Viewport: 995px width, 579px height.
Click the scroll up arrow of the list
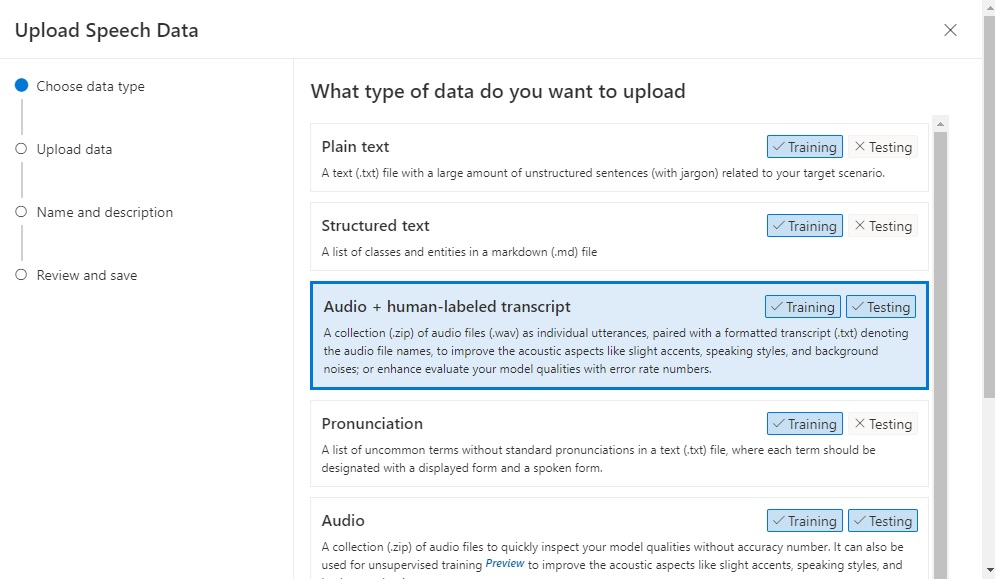(x=939, y=124)
